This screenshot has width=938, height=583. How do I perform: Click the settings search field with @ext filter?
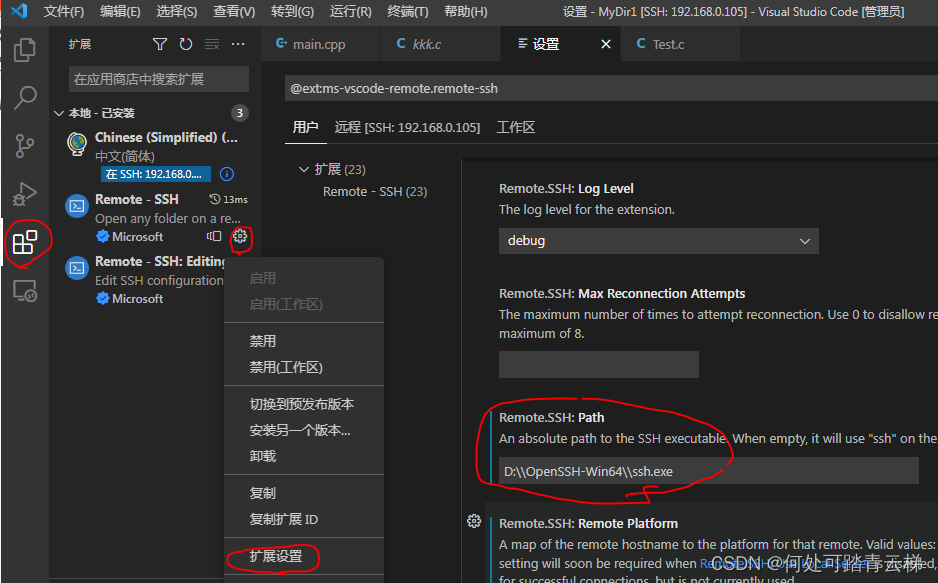(611, 88)
